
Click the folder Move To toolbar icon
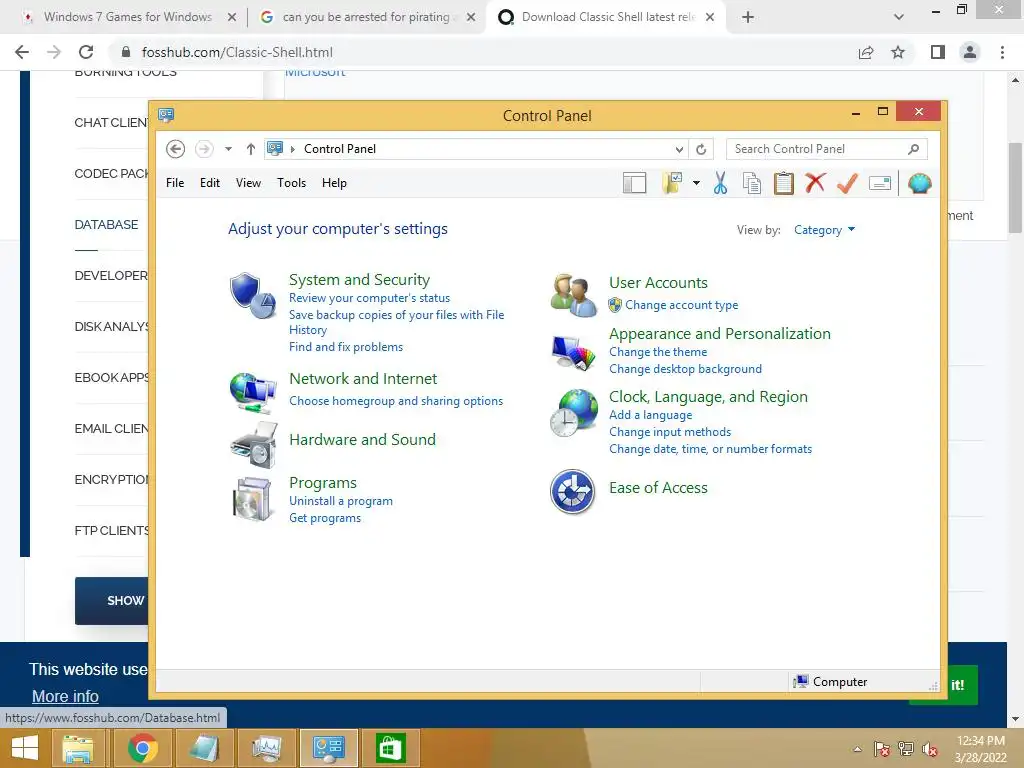point(672,184)
